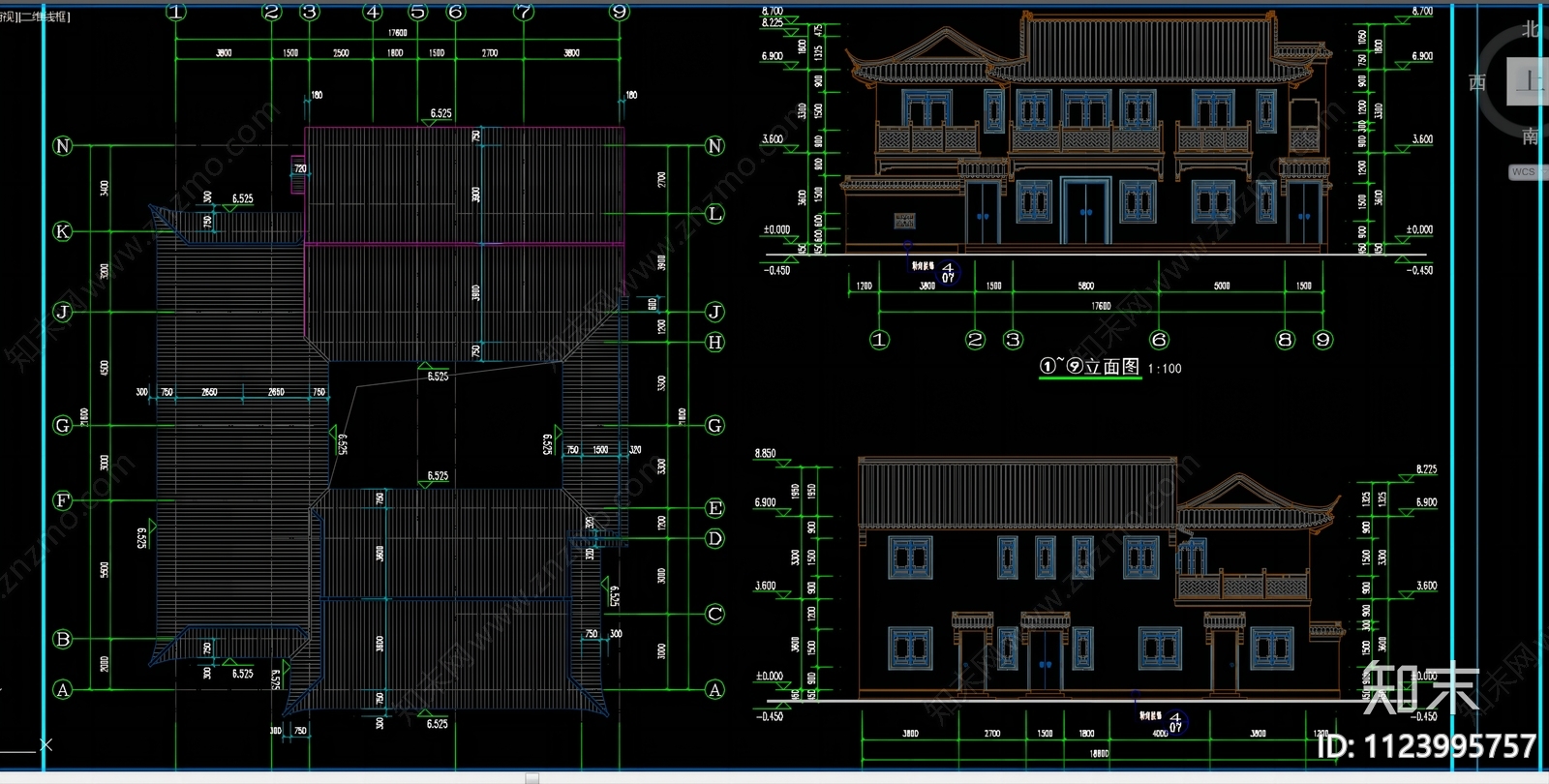Viewport: 1549px width, 784px height.
Task: Select axis bubble 7 above the roof plan
Action: click(524, 13)
